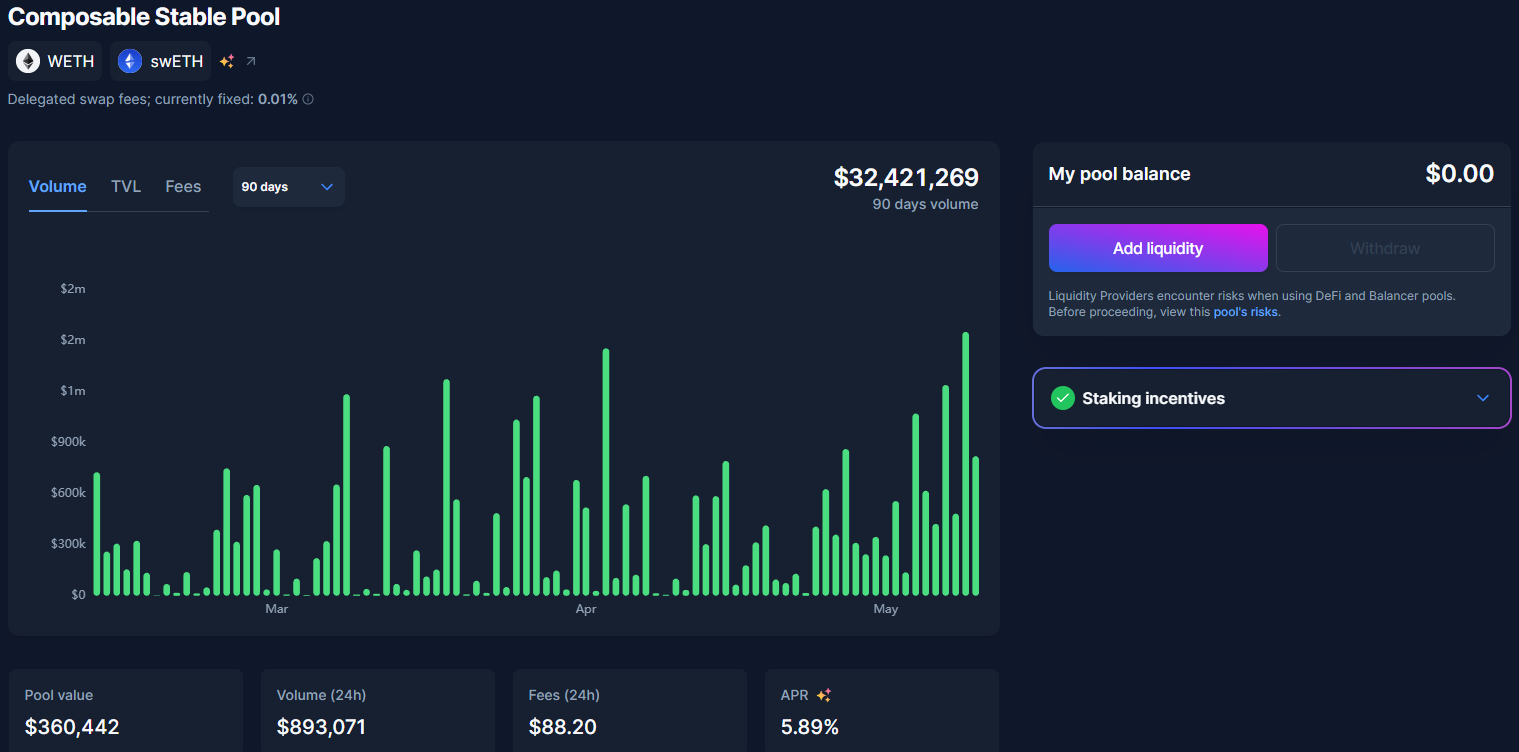Click the $900k y-axis label
The height and width of the screenshot is (752, 1519).
coord(68,442)
